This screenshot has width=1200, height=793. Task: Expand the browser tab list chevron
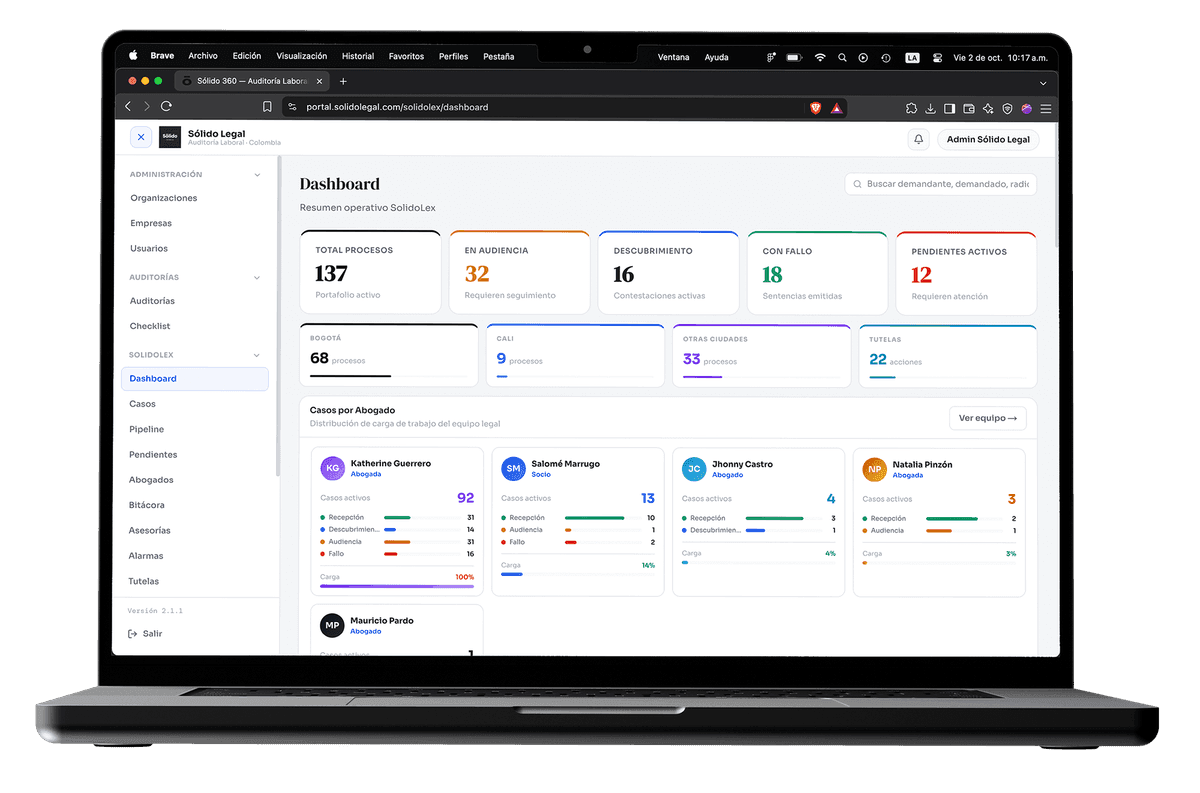(x=1043, y=83)
